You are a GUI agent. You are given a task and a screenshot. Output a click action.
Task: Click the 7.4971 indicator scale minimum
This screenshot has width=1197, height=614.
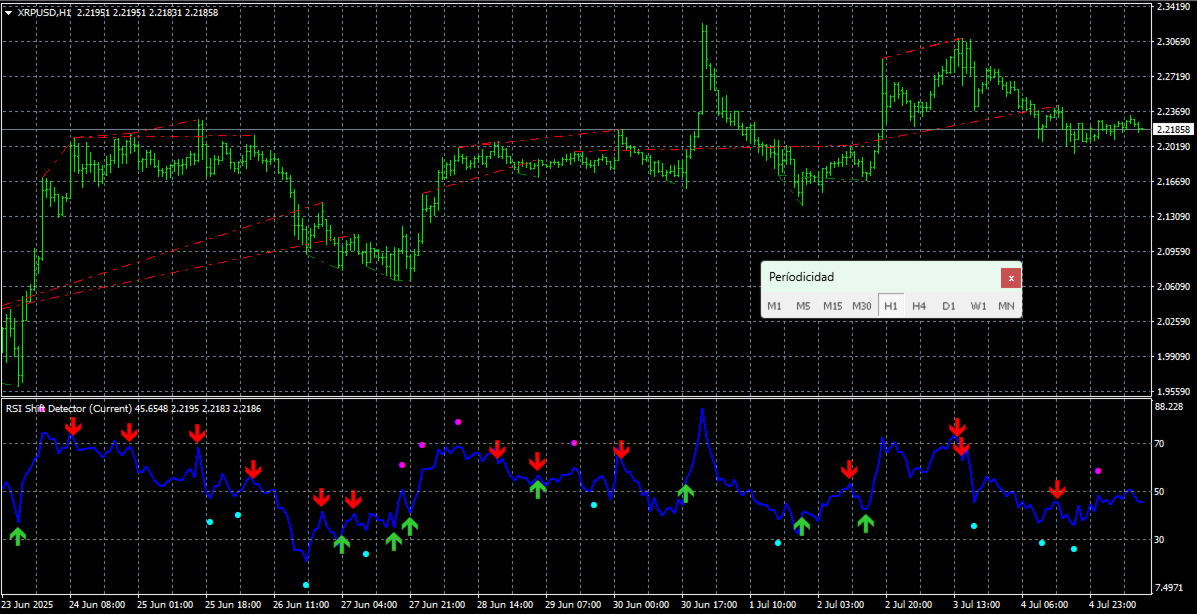tap(1170, 587)
